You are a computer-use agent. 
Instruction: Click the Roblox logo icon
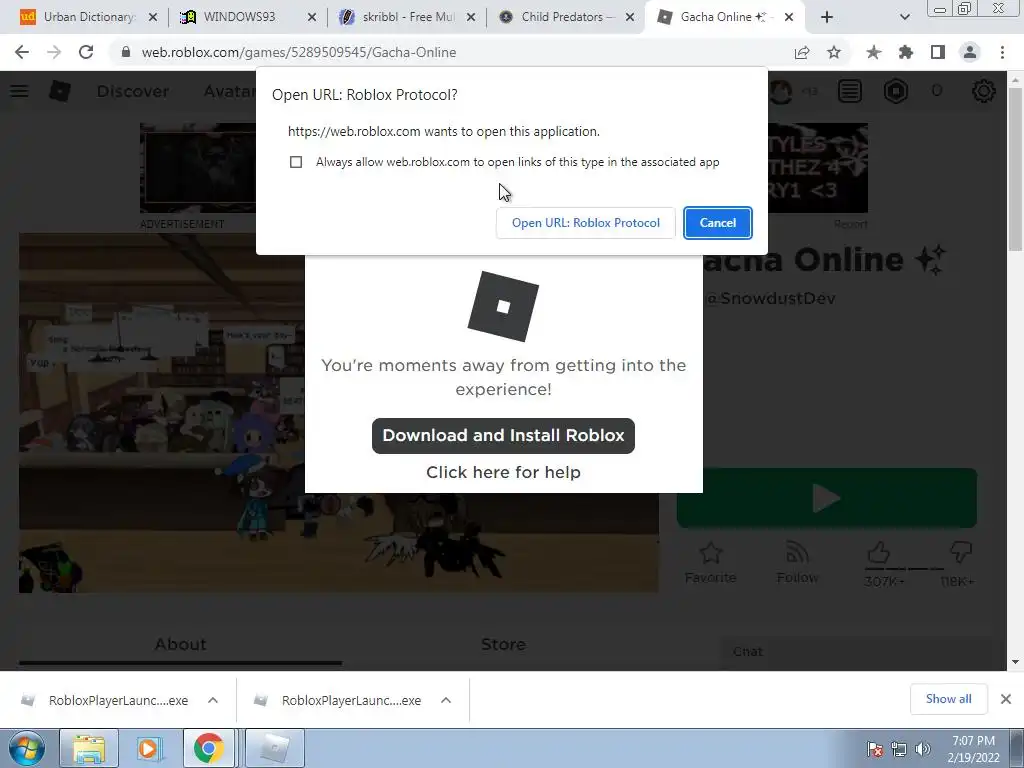pos(60,91)
